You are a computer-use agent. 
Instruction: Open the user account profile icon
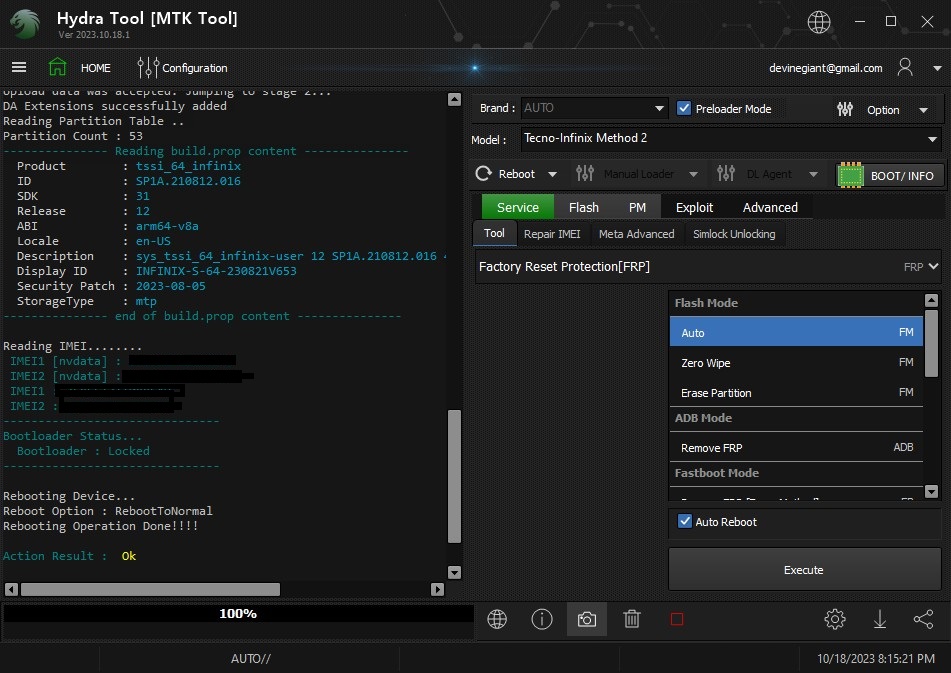coord(904,67)
